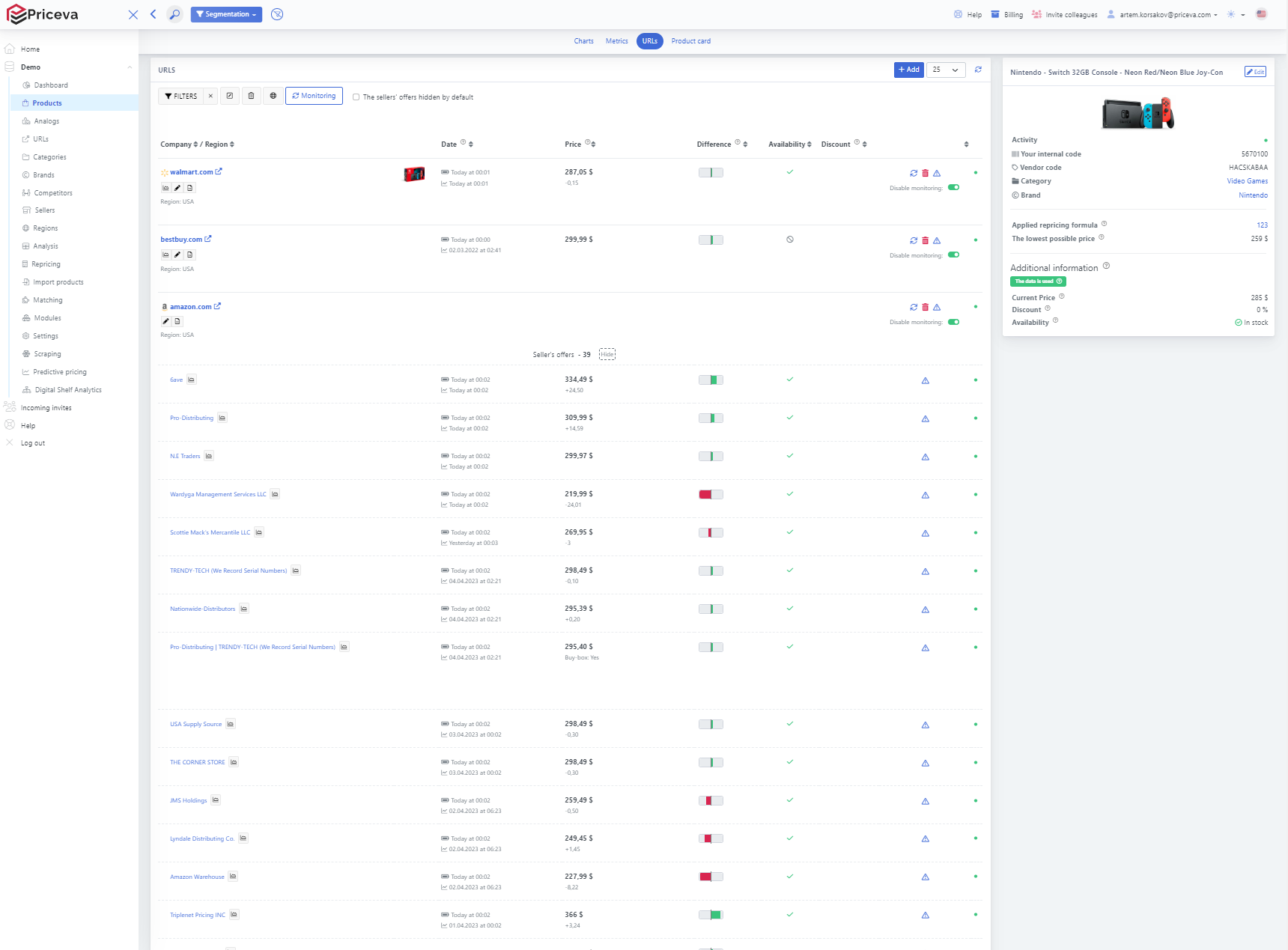This screenshot has height=950, width=1288.
Task: Switch to the Charts tab
Action: [583, 41]
